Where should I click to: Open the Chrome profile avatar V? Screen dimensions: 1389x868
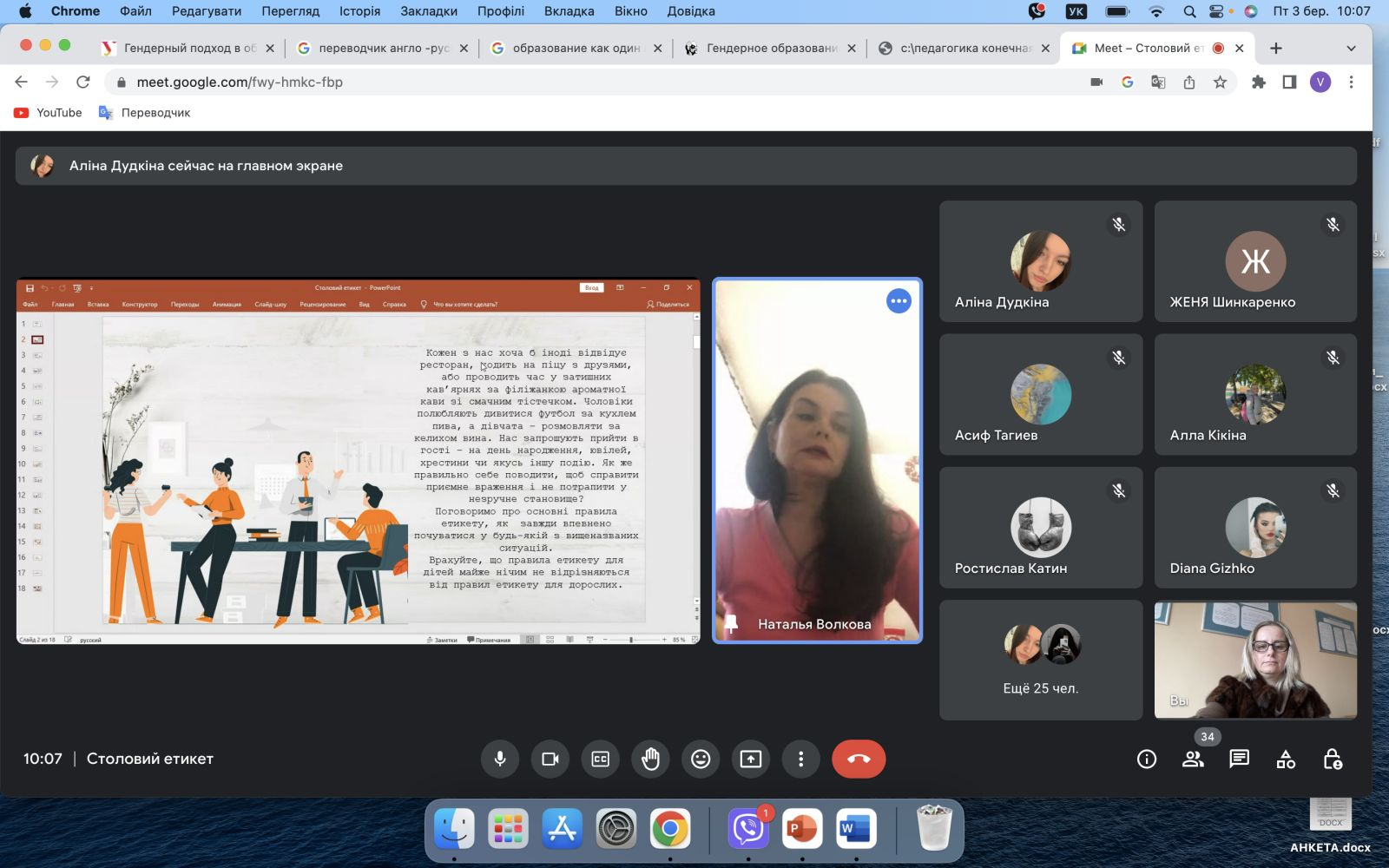(1320, 82)
